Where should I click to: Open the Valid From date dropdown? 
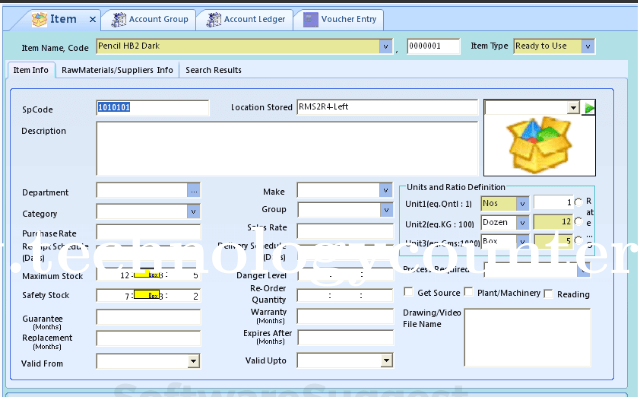pyautogui.click(x=194, y=361)
